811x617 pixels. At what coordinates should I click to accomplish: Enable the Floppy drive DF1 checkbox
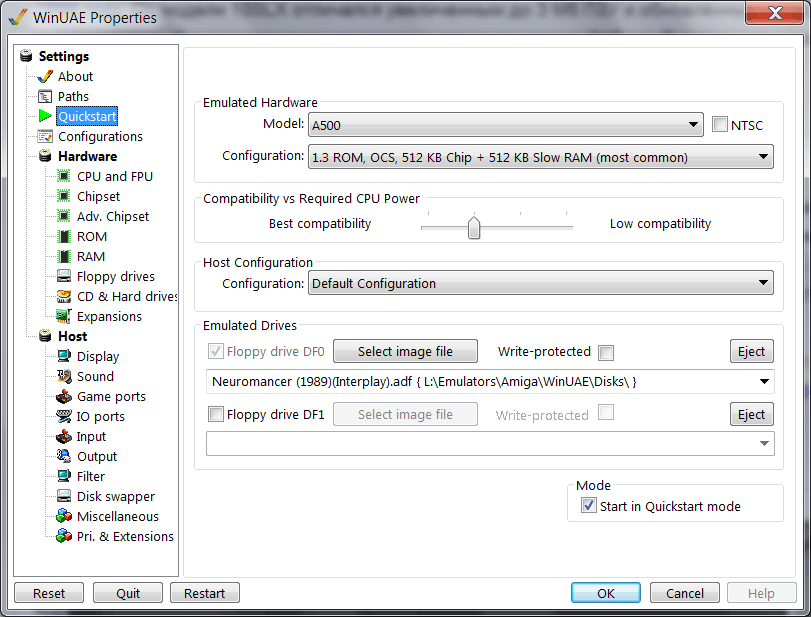216,414
